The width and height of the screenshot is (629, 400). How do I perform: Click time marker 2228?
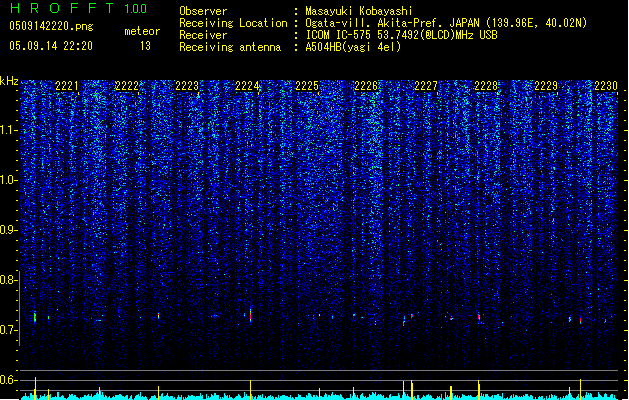(x=486, y=86)
